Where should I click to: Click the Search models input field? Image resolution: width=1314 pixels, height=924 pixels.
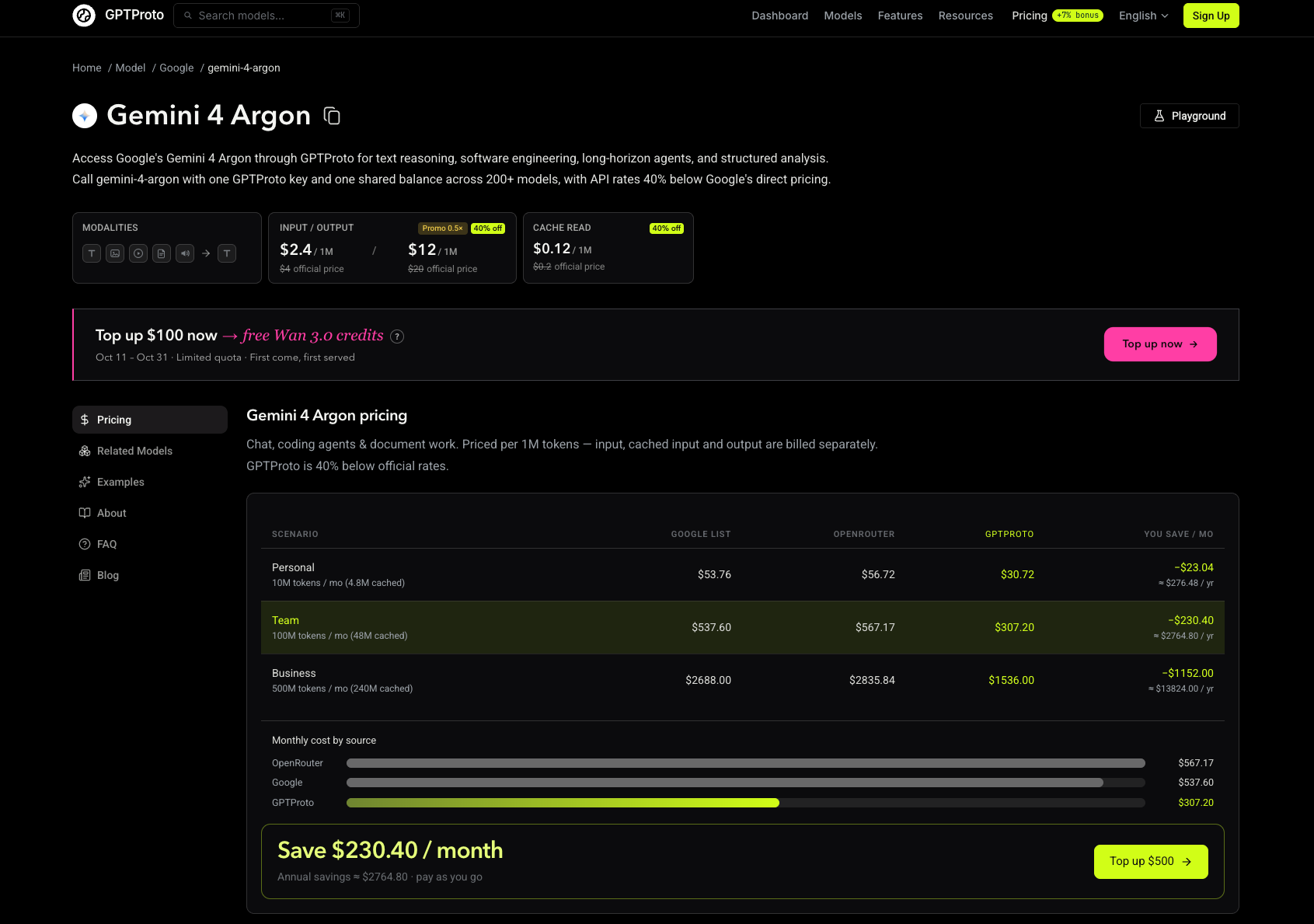267,16
